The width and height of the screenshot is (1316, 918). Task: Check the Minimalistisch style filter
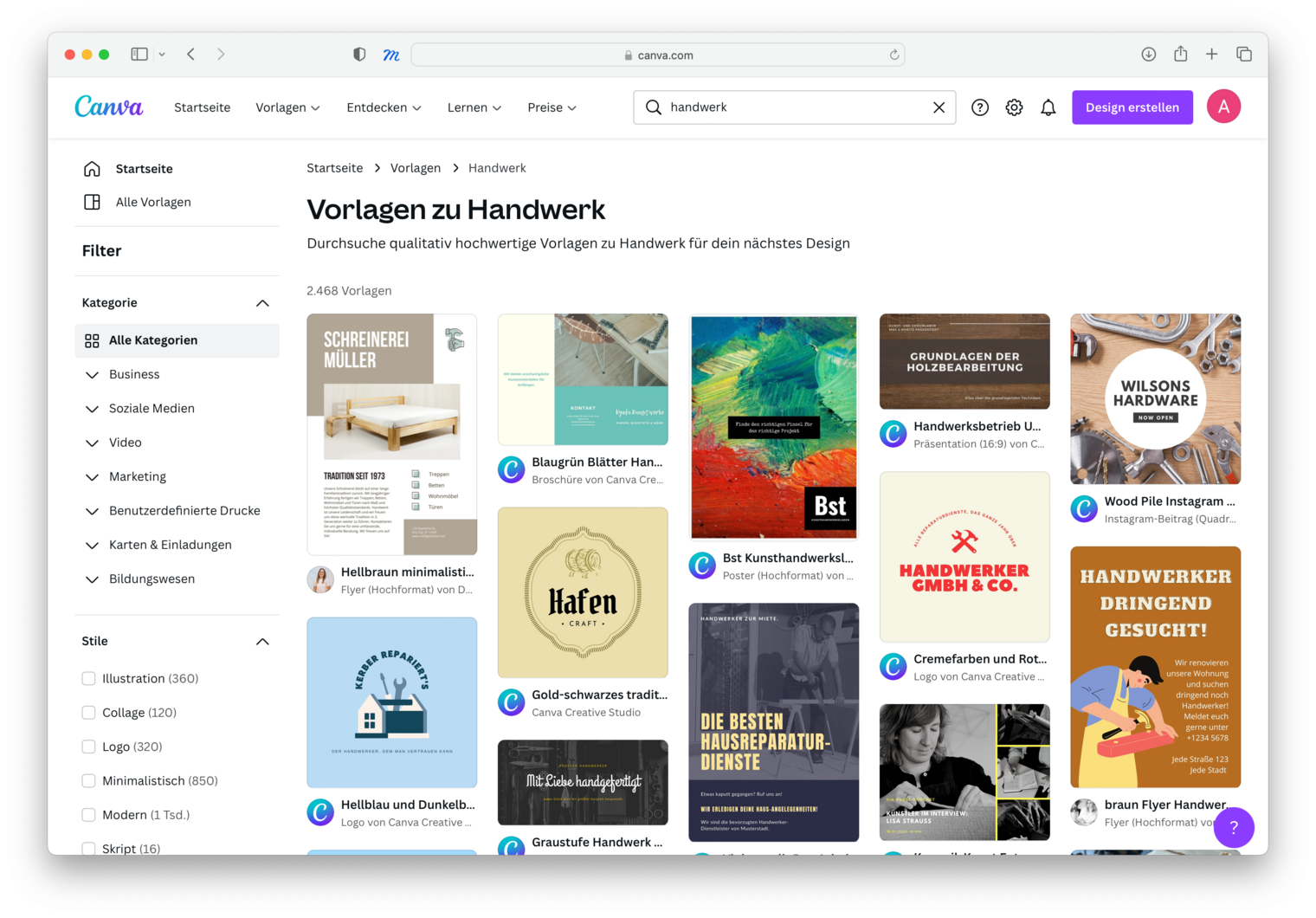coord(88,780)
